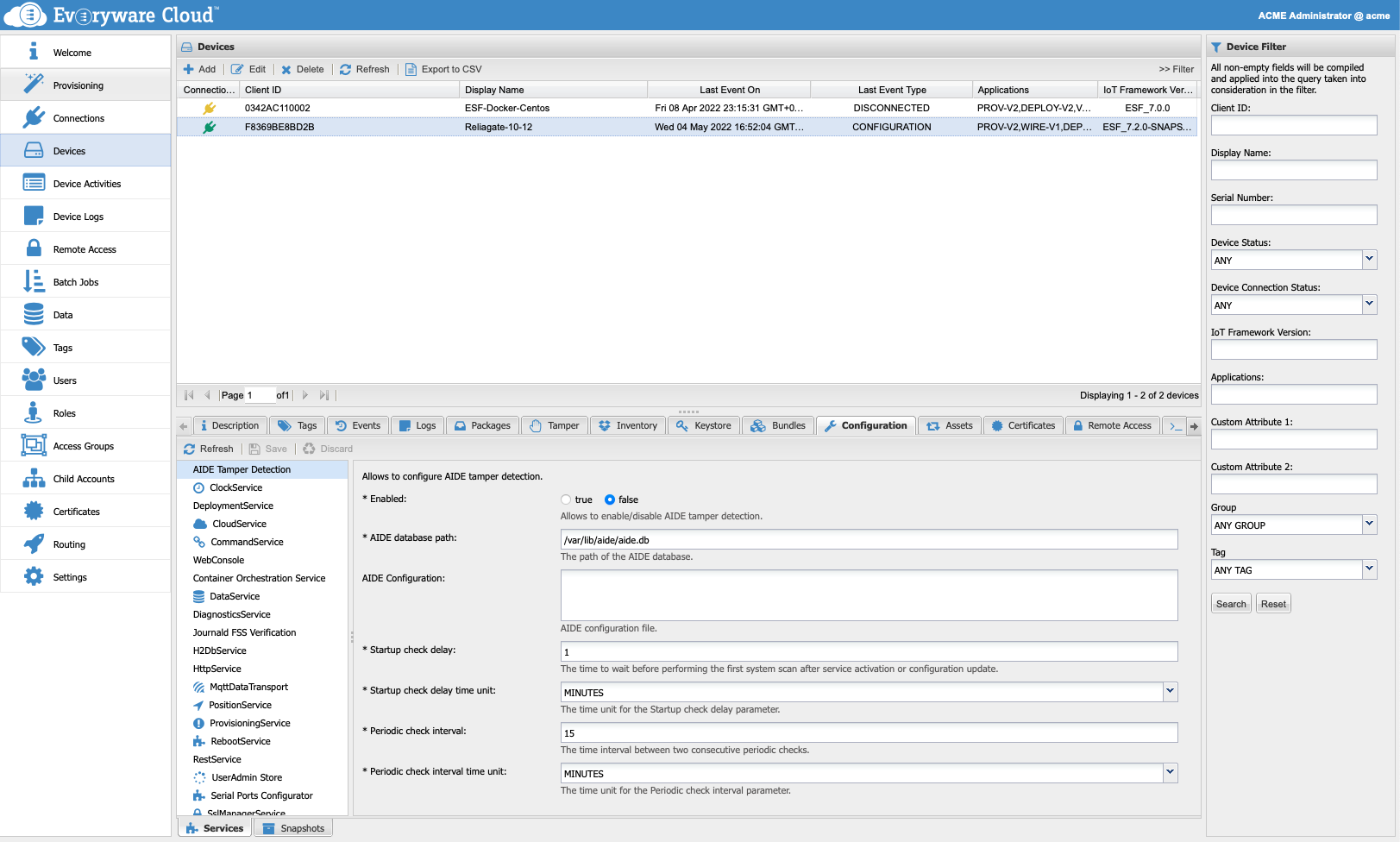
Task: Click the Client ID filter field
Action: coord(1294,125)
